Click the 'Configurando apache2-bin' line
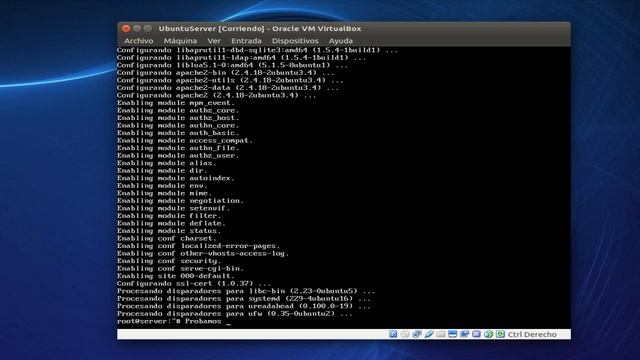Viewport: 640px width, 360px height. tap(226, 73)
